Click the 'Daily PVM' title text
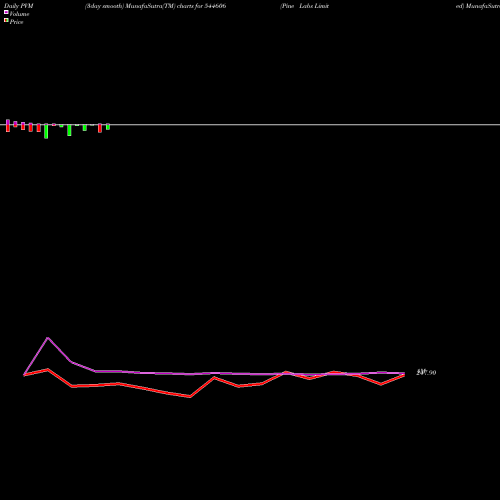Image resolution: width=500 pixels, height=500 pixels. (19, 6)
